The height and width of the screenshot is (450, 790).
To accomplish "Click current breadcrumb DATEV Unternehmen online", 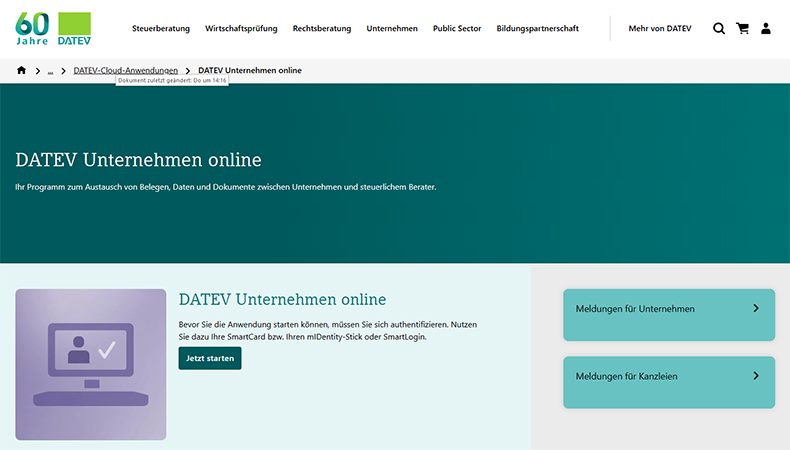I will point(250,71).
